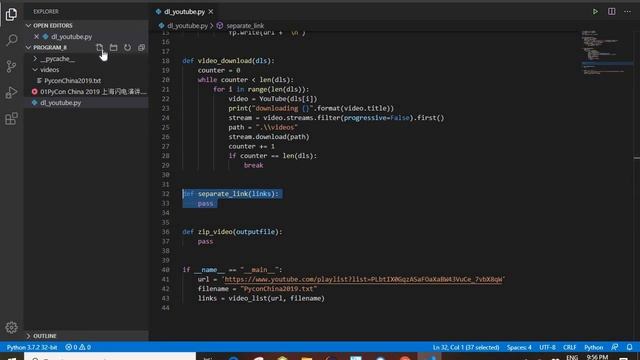The width and height of the screenshot is (640, 360).
Task: Open the editor More Actions menu
Action: 627,11
